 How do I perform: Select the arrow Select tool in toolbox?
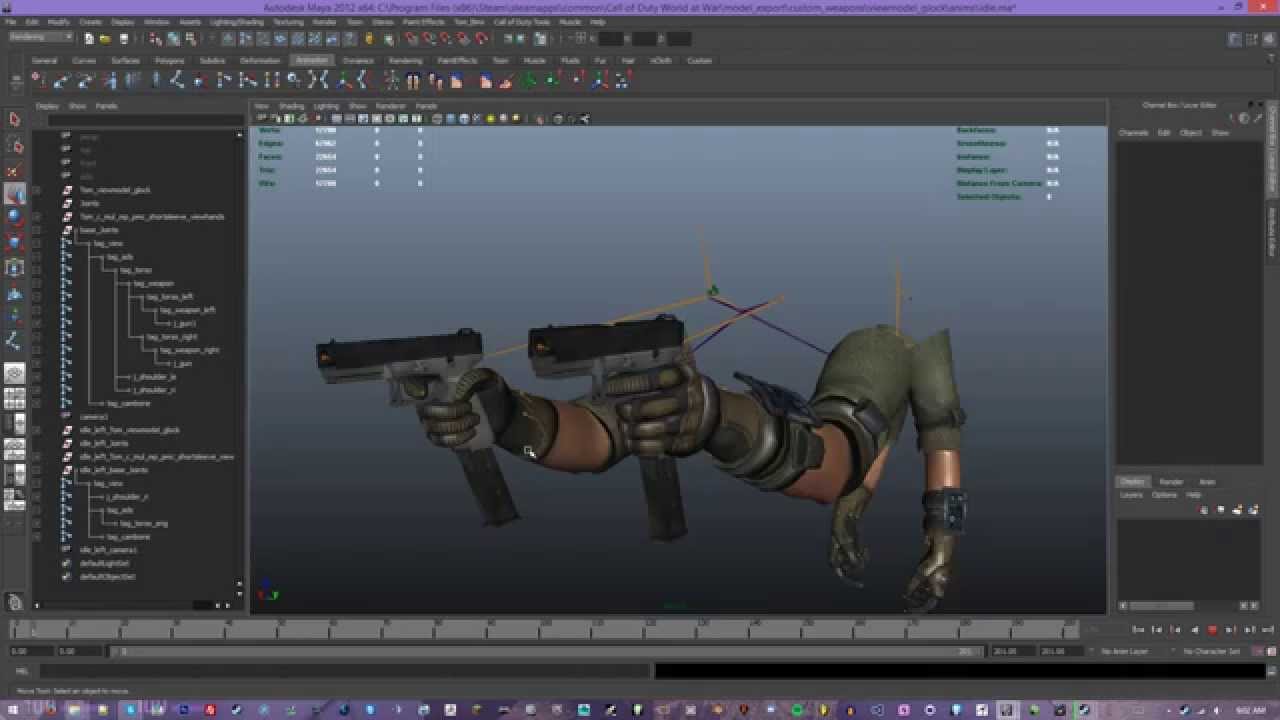click(x=14, y=120)
